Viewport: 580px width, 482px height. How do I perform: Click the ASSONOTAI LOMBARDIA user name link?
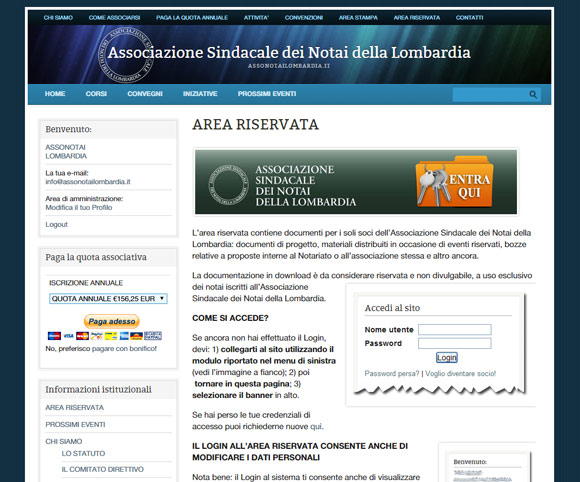pyautogui.click(x=66, y=152)
